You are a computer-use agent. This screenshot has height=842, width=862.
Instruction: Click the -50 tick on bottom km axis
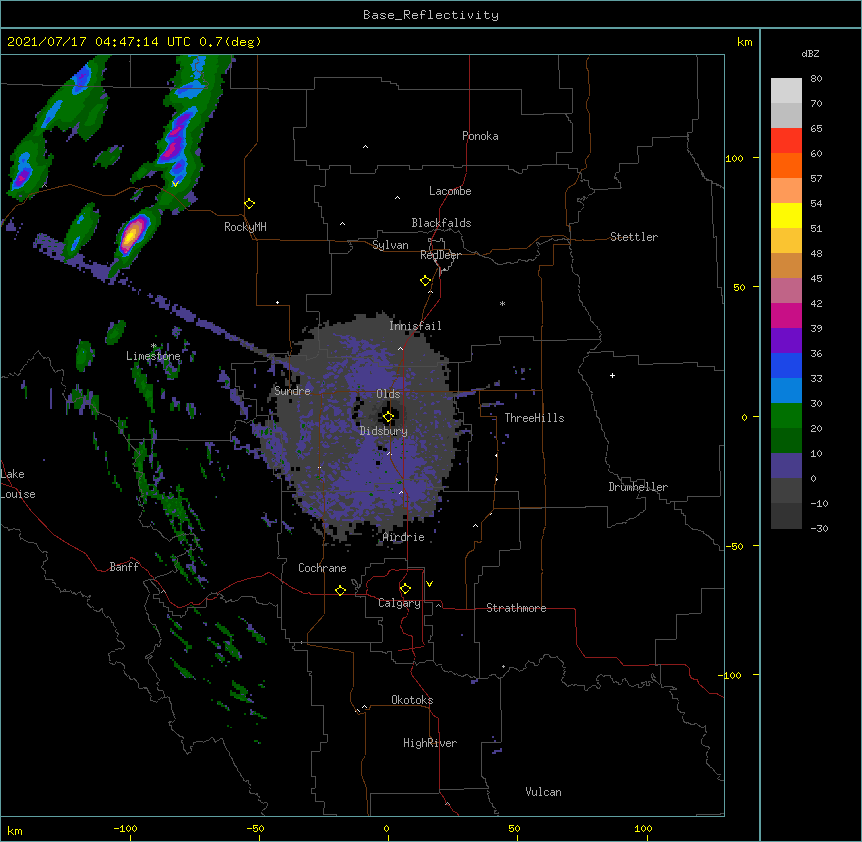[255, 828]
